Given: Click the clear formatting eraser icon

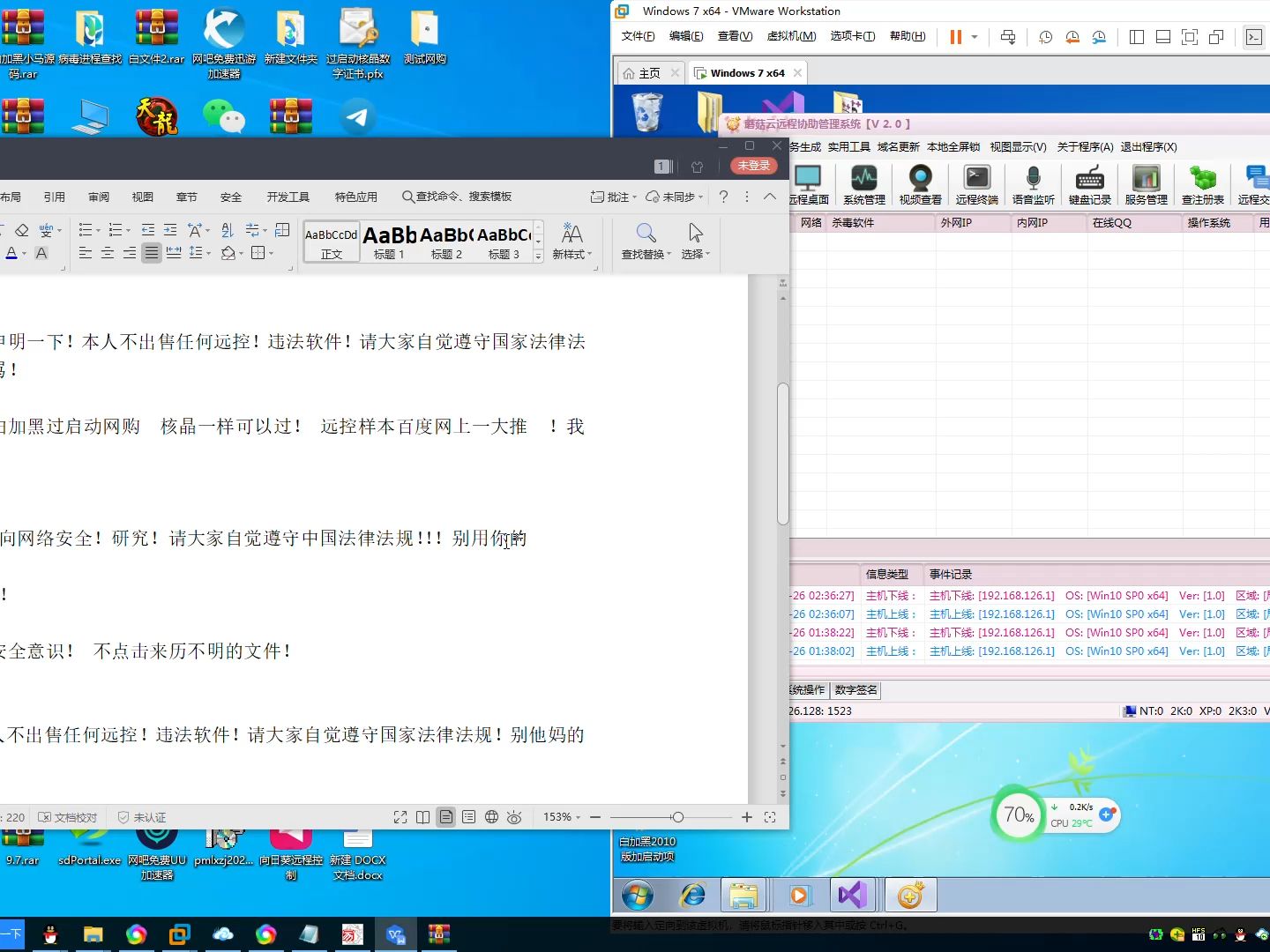Looking at the screenshot, I should click(22, 230).
